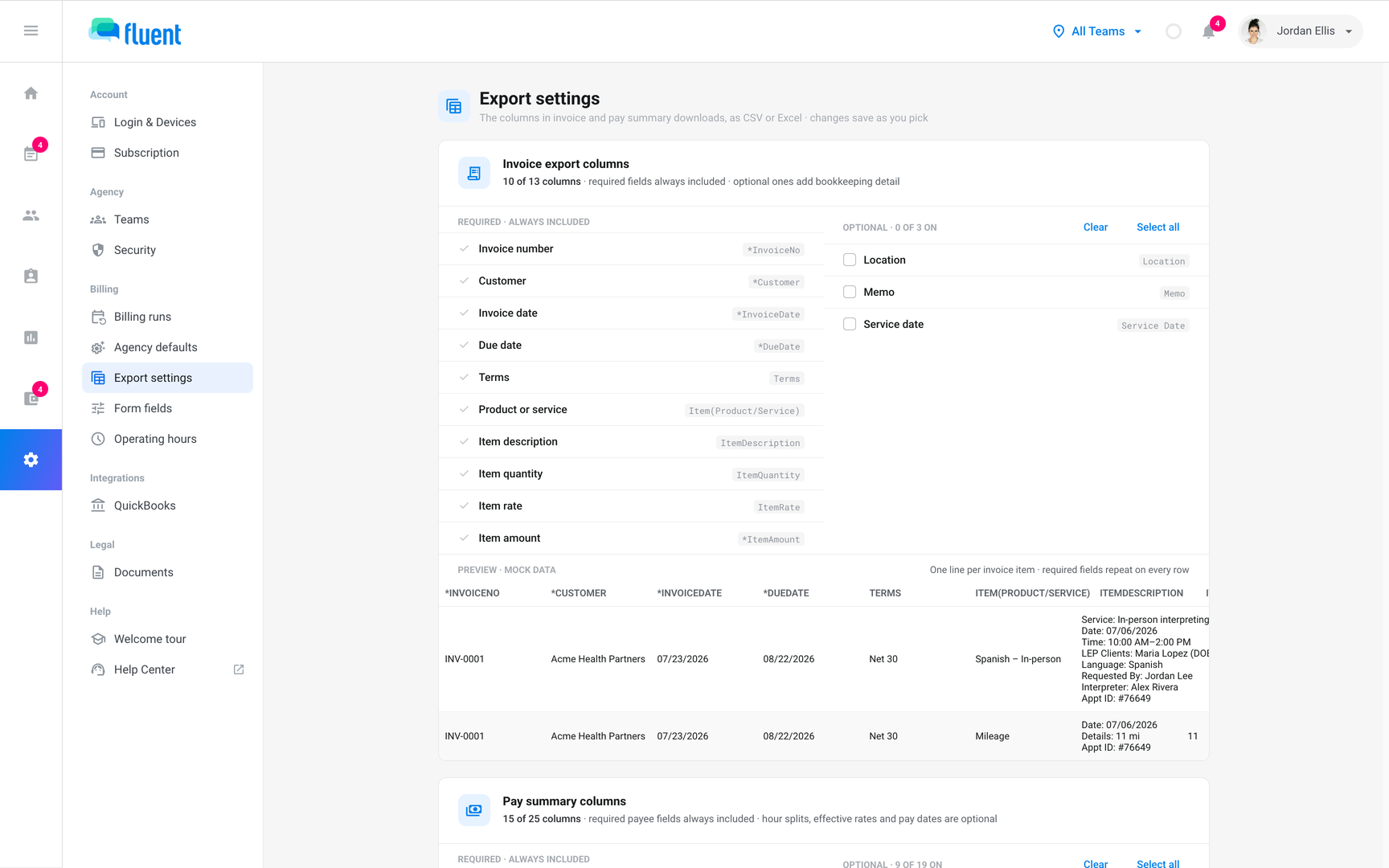Open the notifications bell
Screen dimensions: 1389x868
pos(1208,31)
